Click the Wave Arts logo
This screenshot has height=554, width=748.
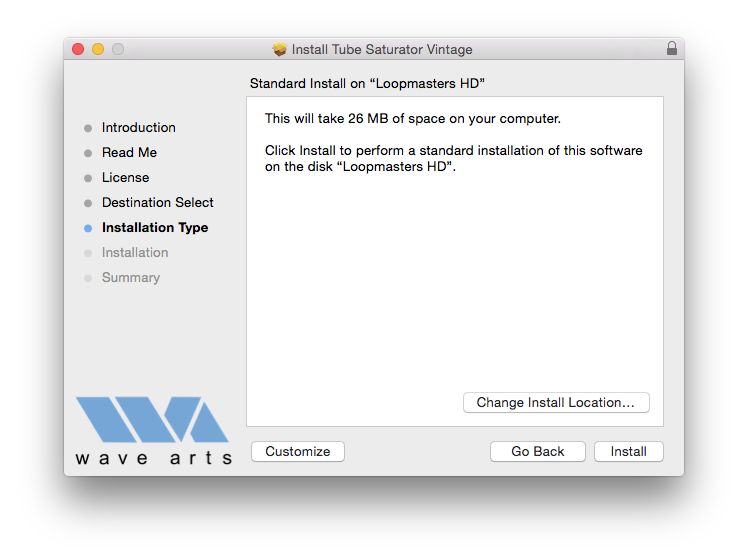153,430
